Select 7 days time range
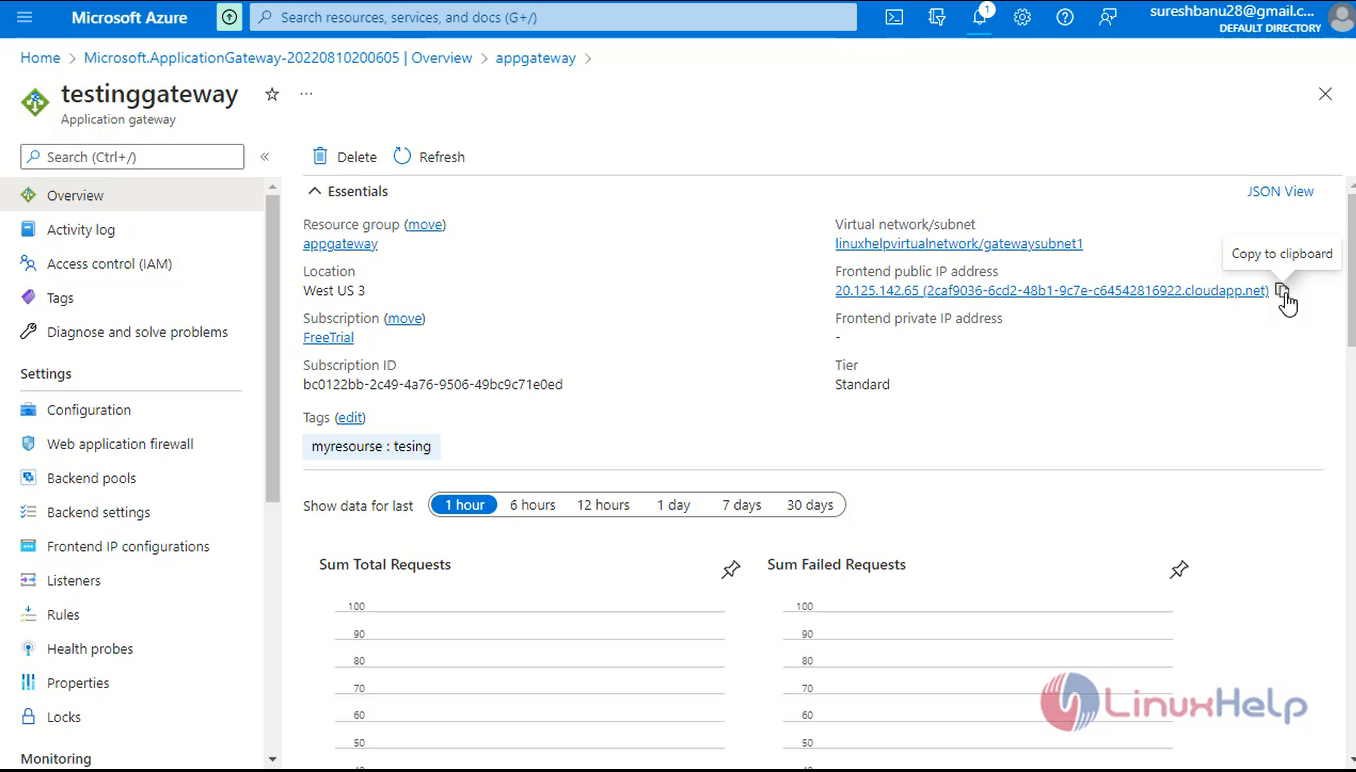 coord(742,505)
